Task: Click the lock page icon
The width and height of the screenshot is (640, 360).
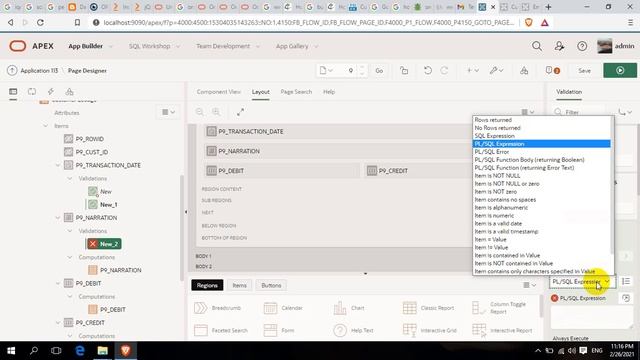Action: [x=404, y=71]
